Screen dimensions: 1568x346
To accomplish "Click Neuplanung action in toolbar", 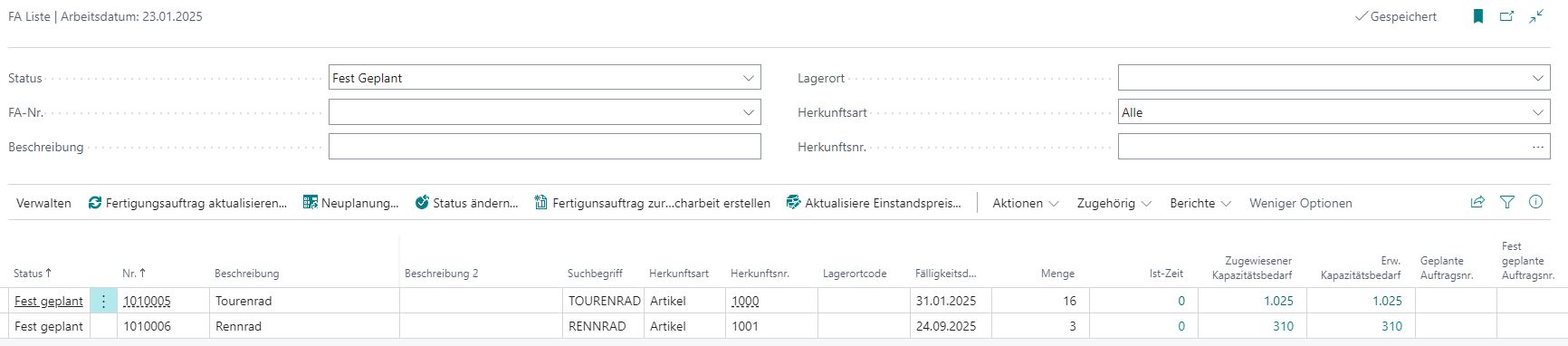I will tap(351, 203).
